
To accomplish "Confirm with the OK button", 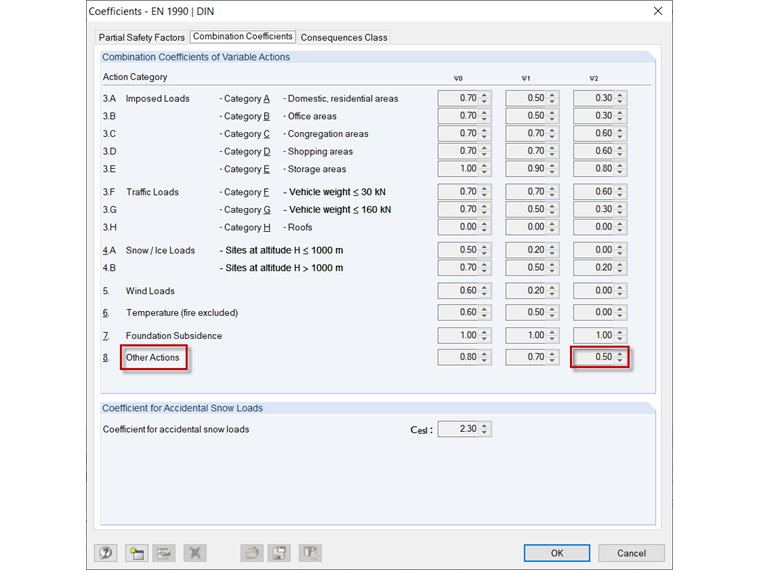I will 557,553.
